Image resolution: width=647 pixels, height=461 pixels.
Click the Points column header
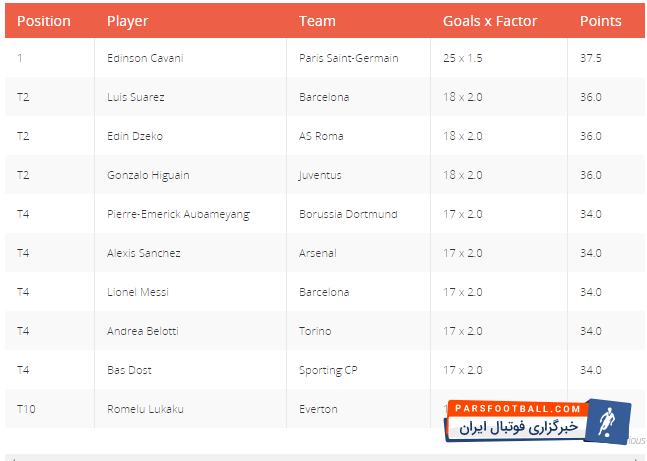[600, 21]
